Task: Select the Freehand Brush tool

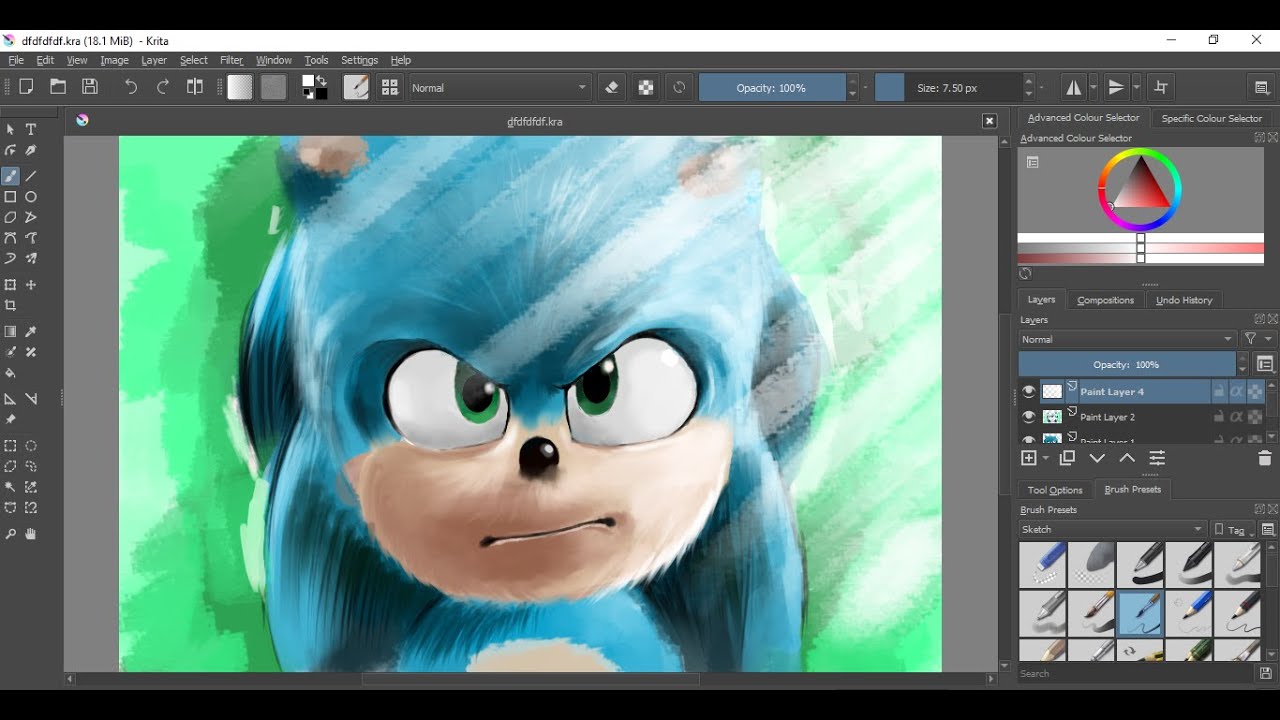Action: (x=11, y=176)
